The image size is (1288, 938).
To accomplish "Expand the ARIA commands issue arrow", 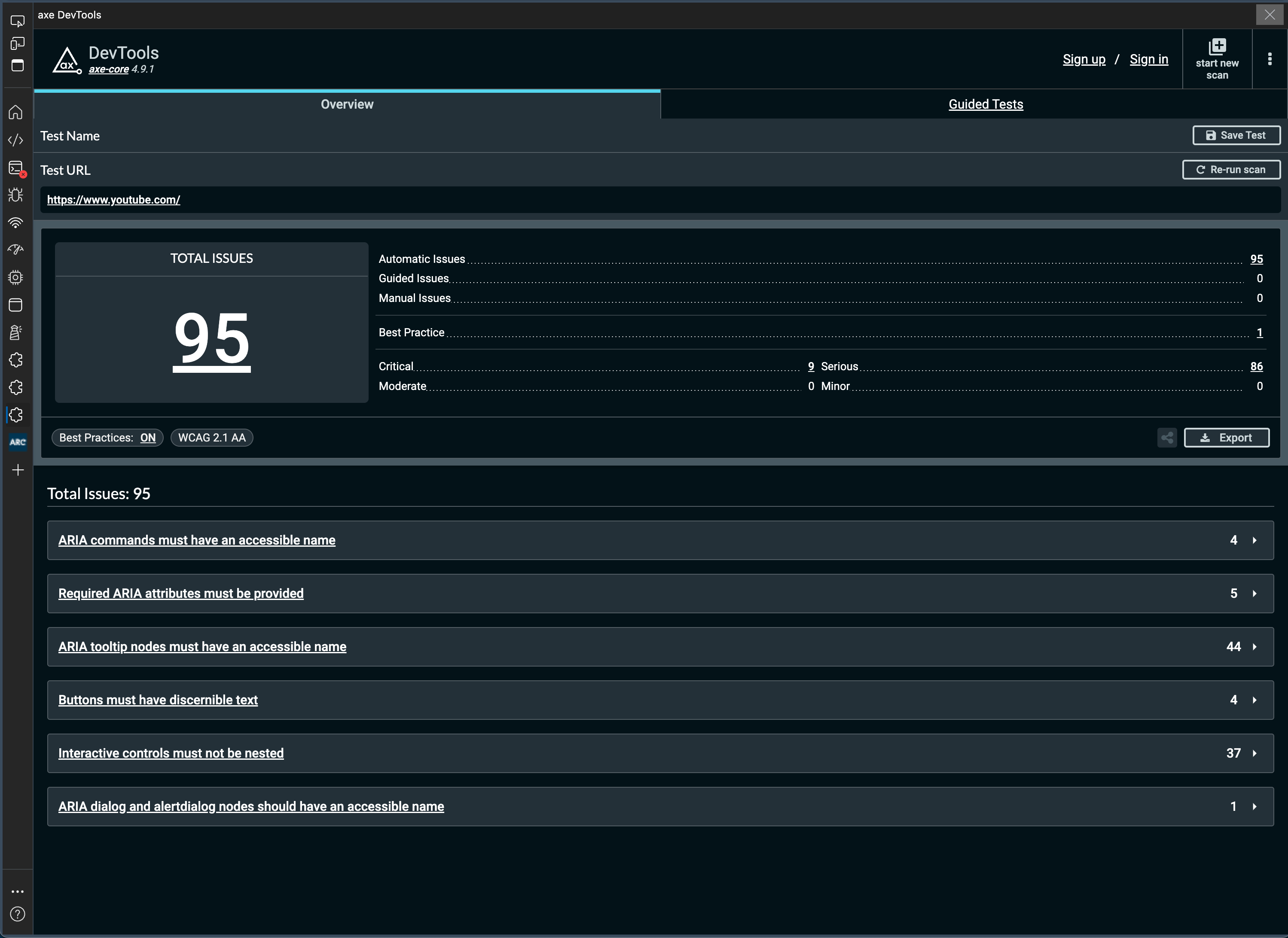I will point(1254,541).
